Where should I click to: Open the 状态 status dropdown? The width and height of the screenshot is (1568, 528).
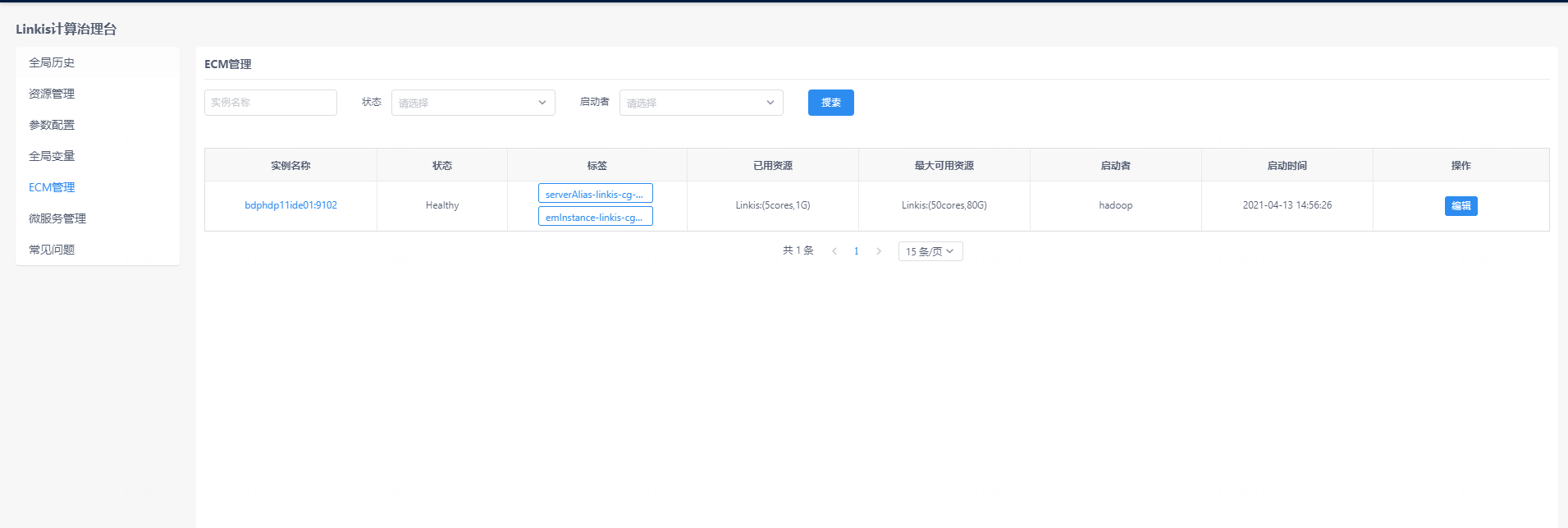(473, 103)
